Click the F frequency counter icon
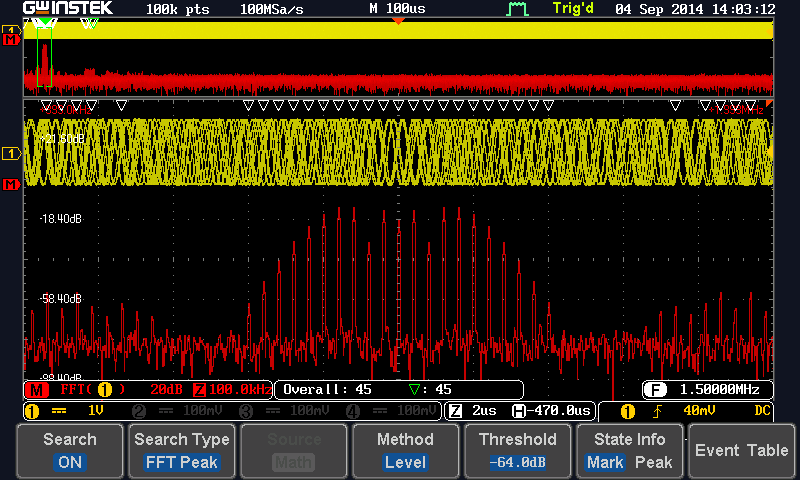 tap(655, 389)
